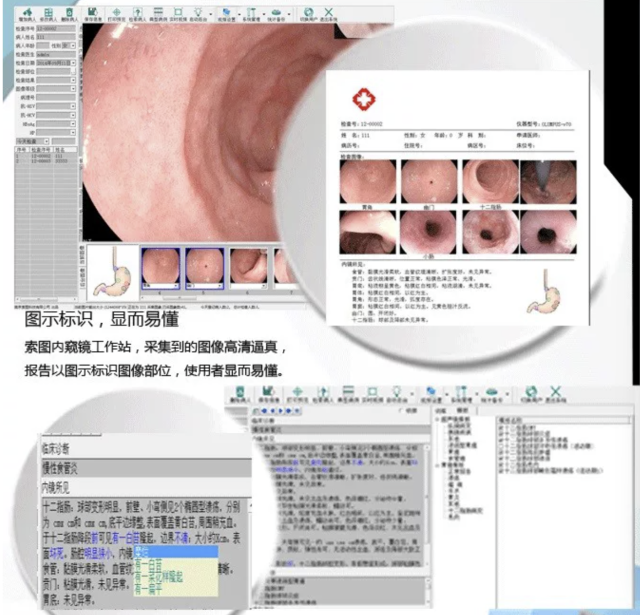Open 典型病例 typical cases in the top window toolbar
The width and height of the screenshot is (640, 615).
[x=158, y=14]
